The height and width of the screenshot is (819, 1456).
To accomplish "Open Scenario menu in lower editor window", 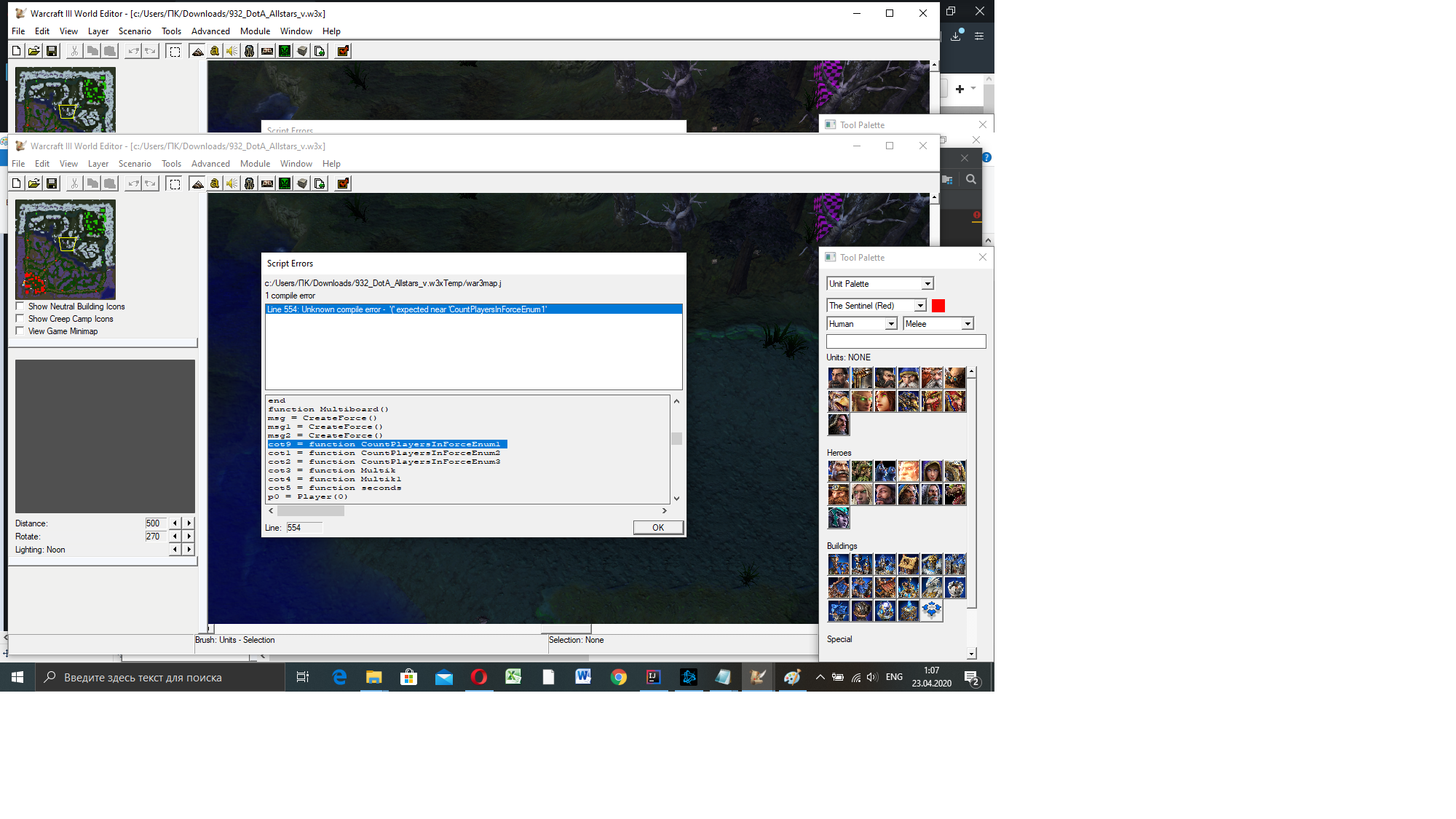I will pyautogui.click(x=135, y=164).
